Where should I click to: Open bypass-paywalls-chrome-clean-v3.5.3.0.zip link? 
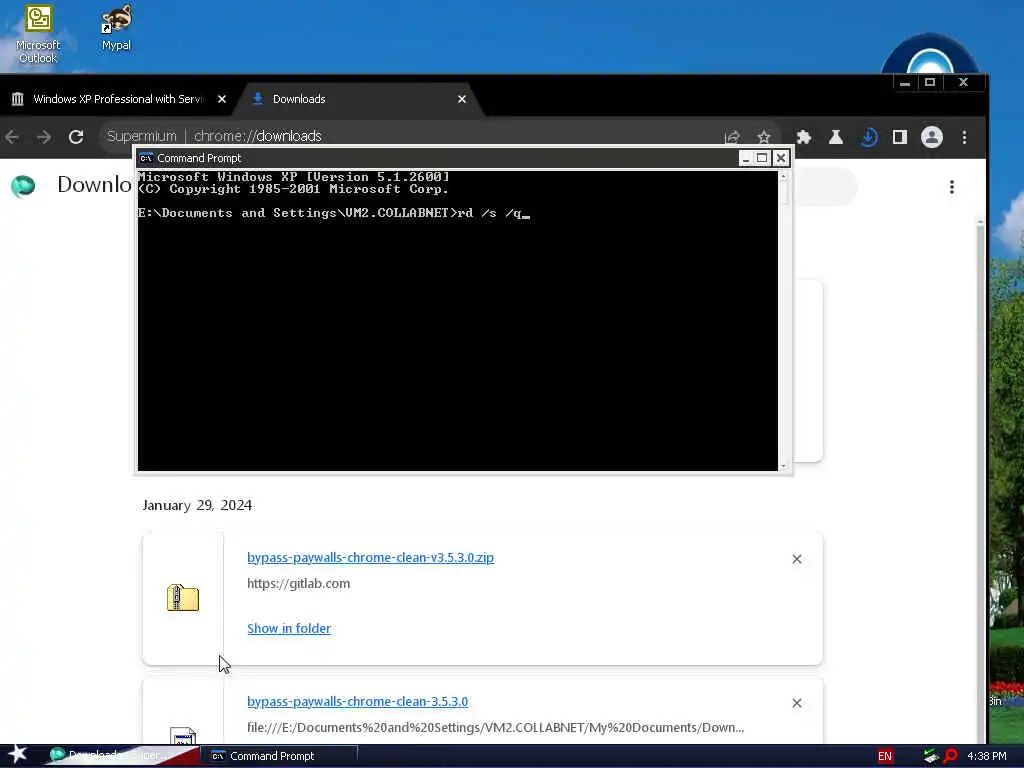pos(370,558)
